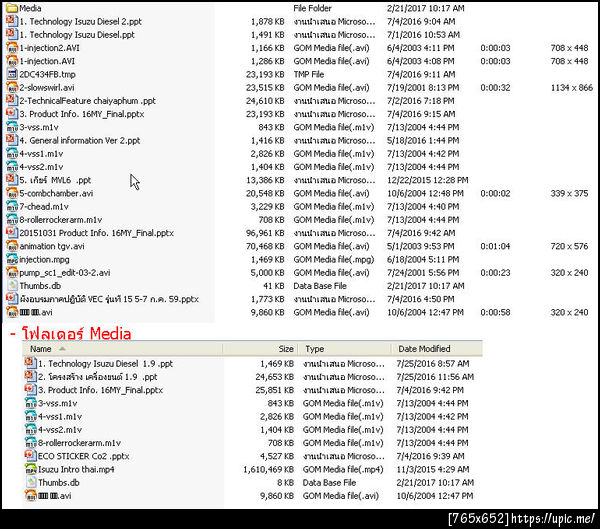Select lower list 8-rollerrockerarm.m1v file name
Screen dimensions: 600x529
pyautogui.click(x=79, y=442)
